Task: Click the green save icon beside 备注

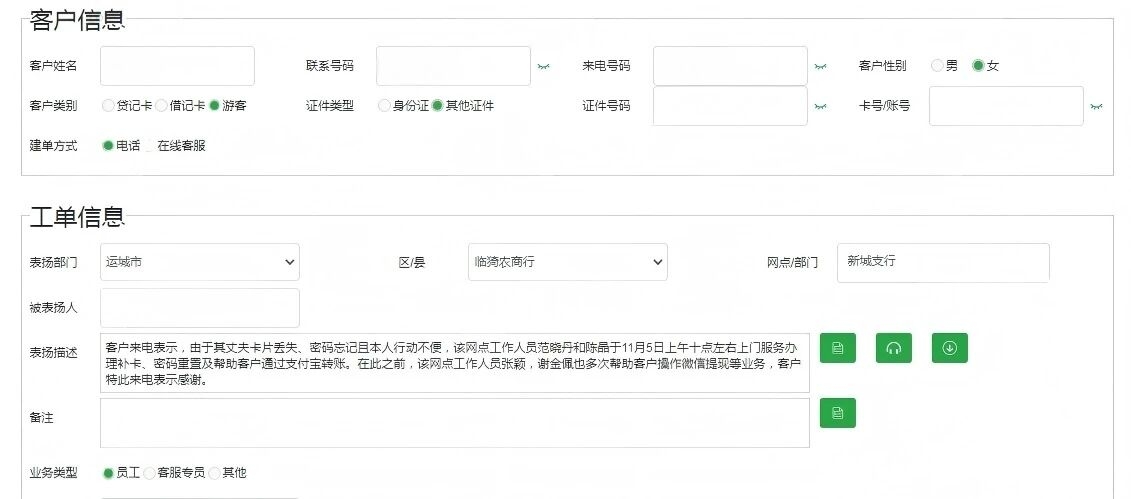Action: [x=837, y=413]
